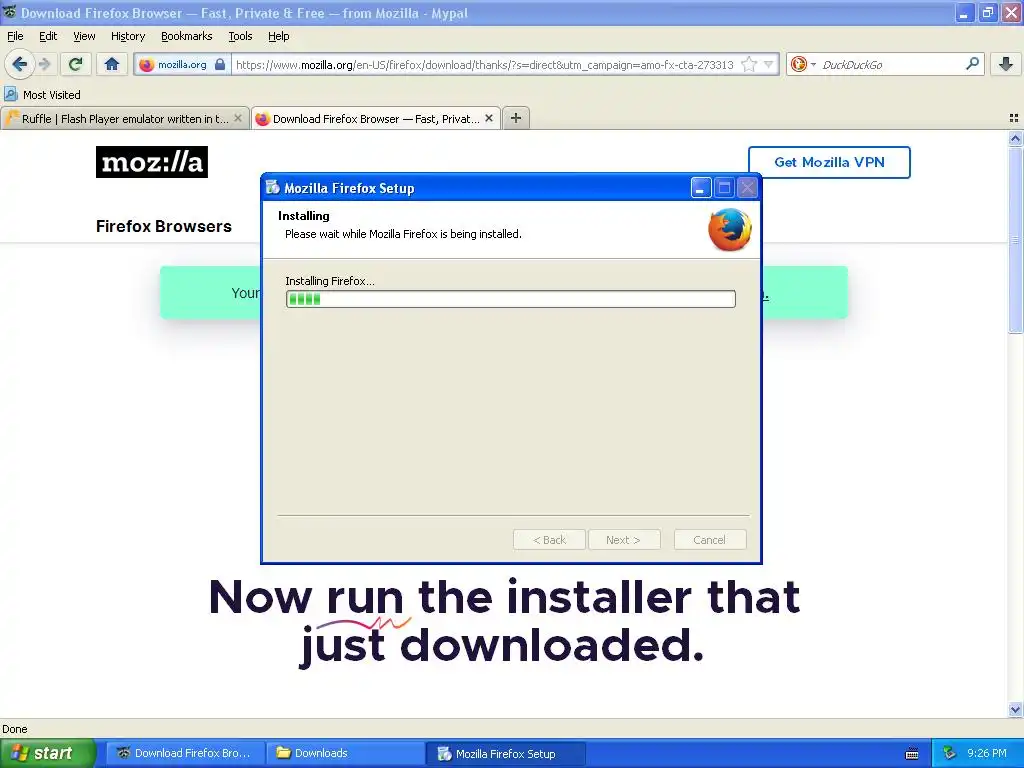Open the Bookmarks menu
This screenshot has width=1024, height=768.
[x=186, y=36]
